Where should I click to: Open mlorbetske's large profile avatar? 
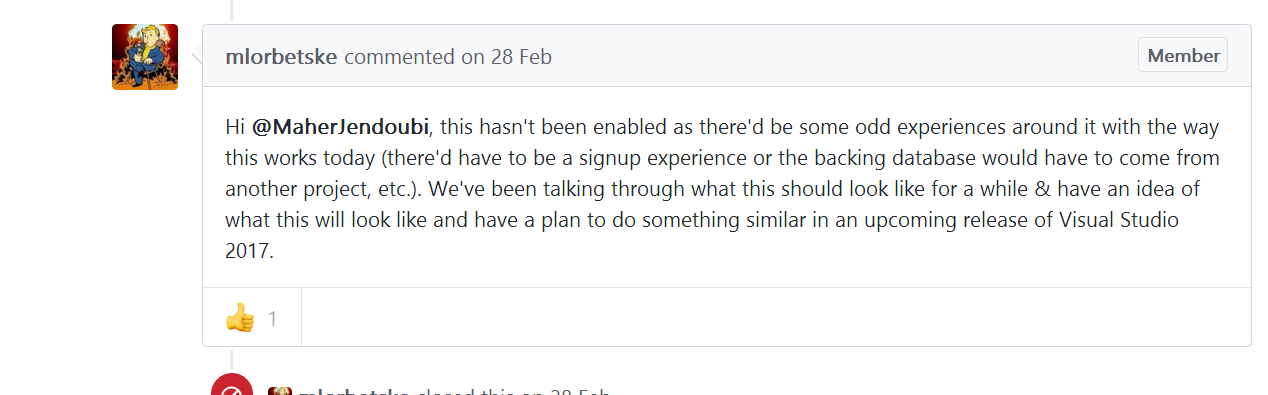(145, 57)
